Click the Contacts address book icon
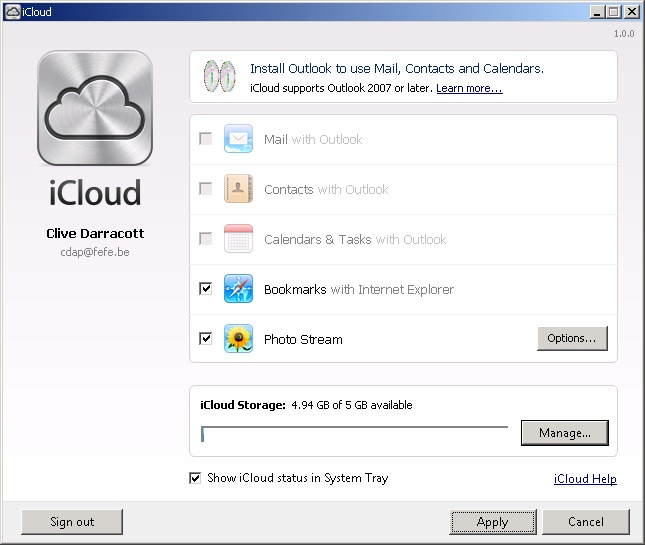This screenshot has width=645, height=545. coord(238,189)
